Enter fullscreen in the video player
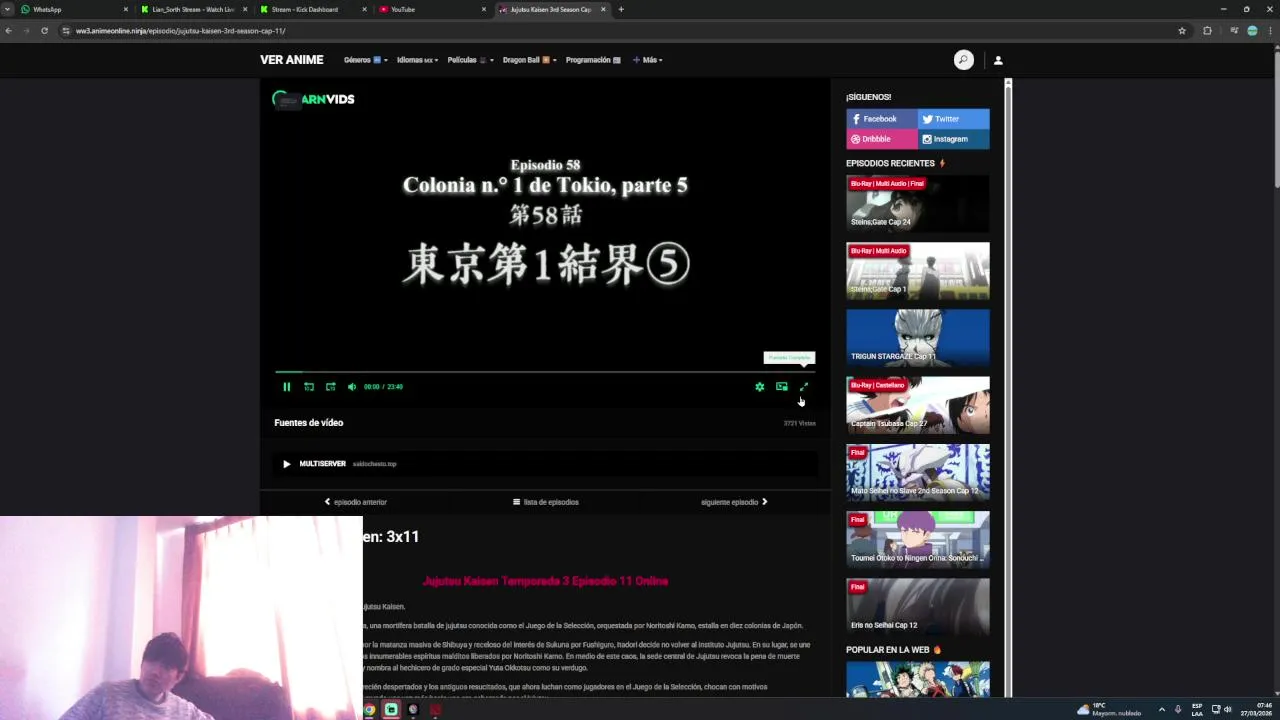1280x720 pixels. click(804, 387)
